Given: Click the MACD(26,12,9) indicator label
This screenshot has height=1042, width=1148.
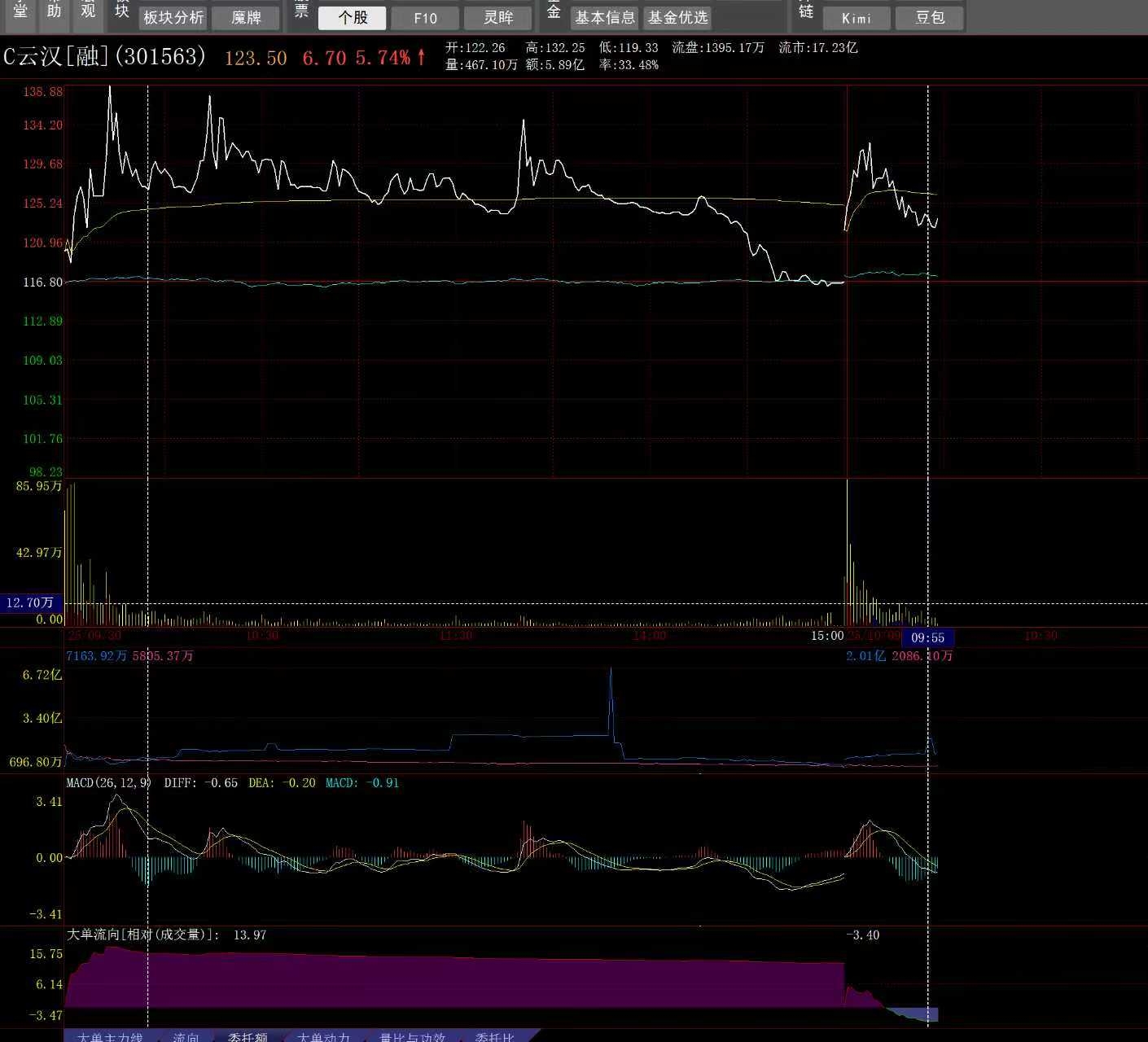Looking at the screenshot, I should [109, 783].
